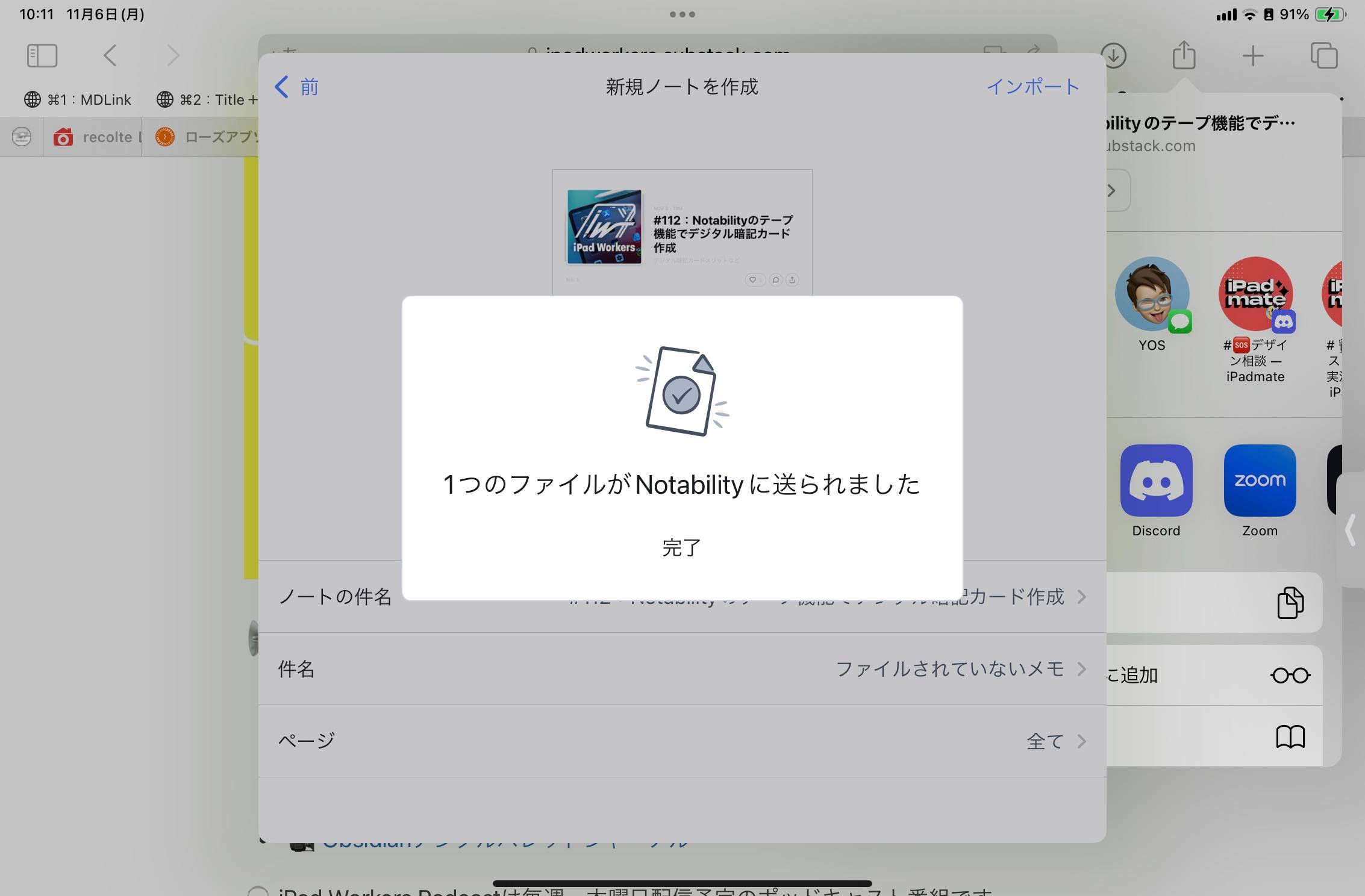The image size is (1365, 896).
Task: Add to Reading List glasses icon
Action: pyautogui.click(x=1290, y=675)
